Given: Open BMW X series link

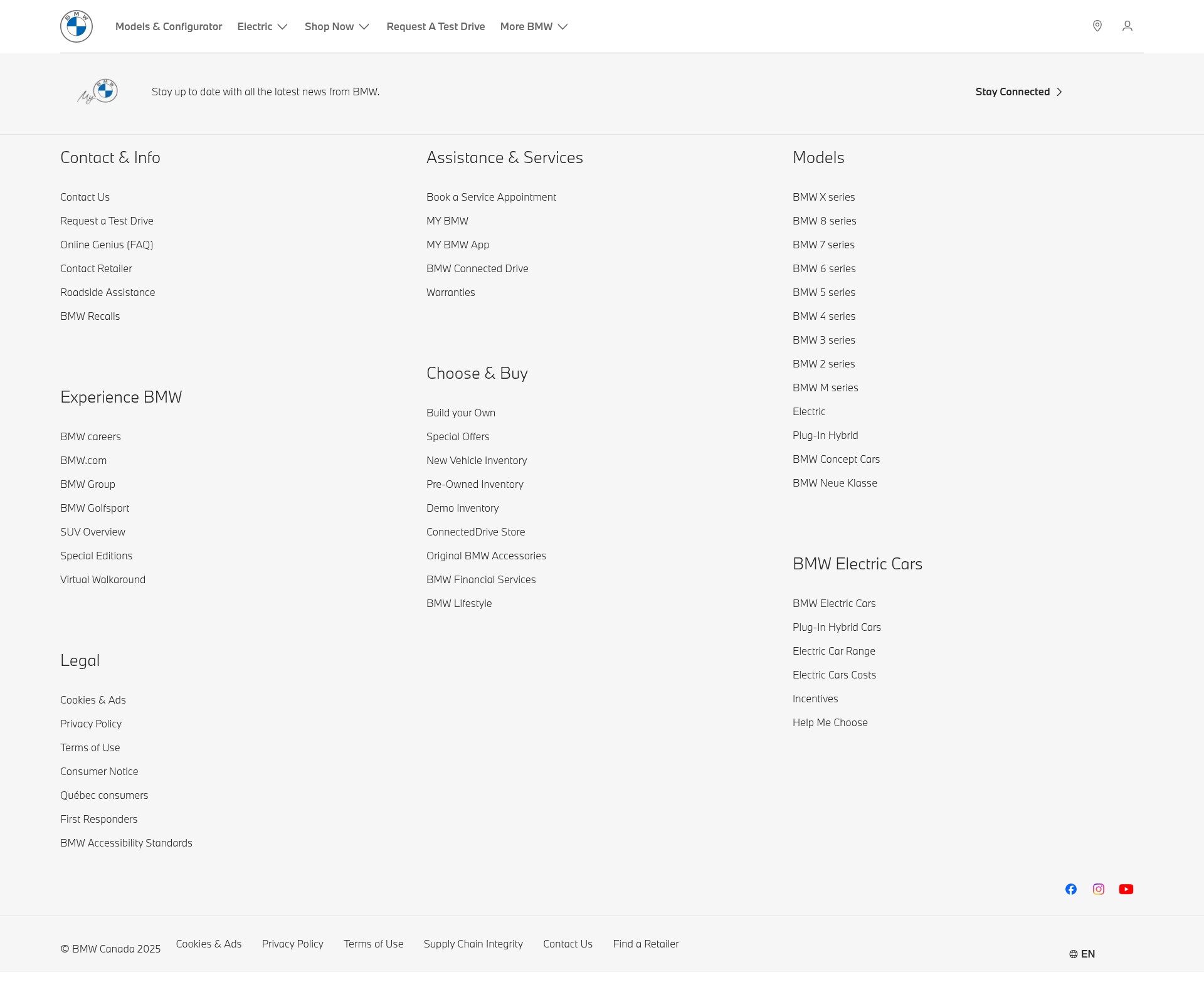Looking at the screenshot, I should tap(823, 197).
